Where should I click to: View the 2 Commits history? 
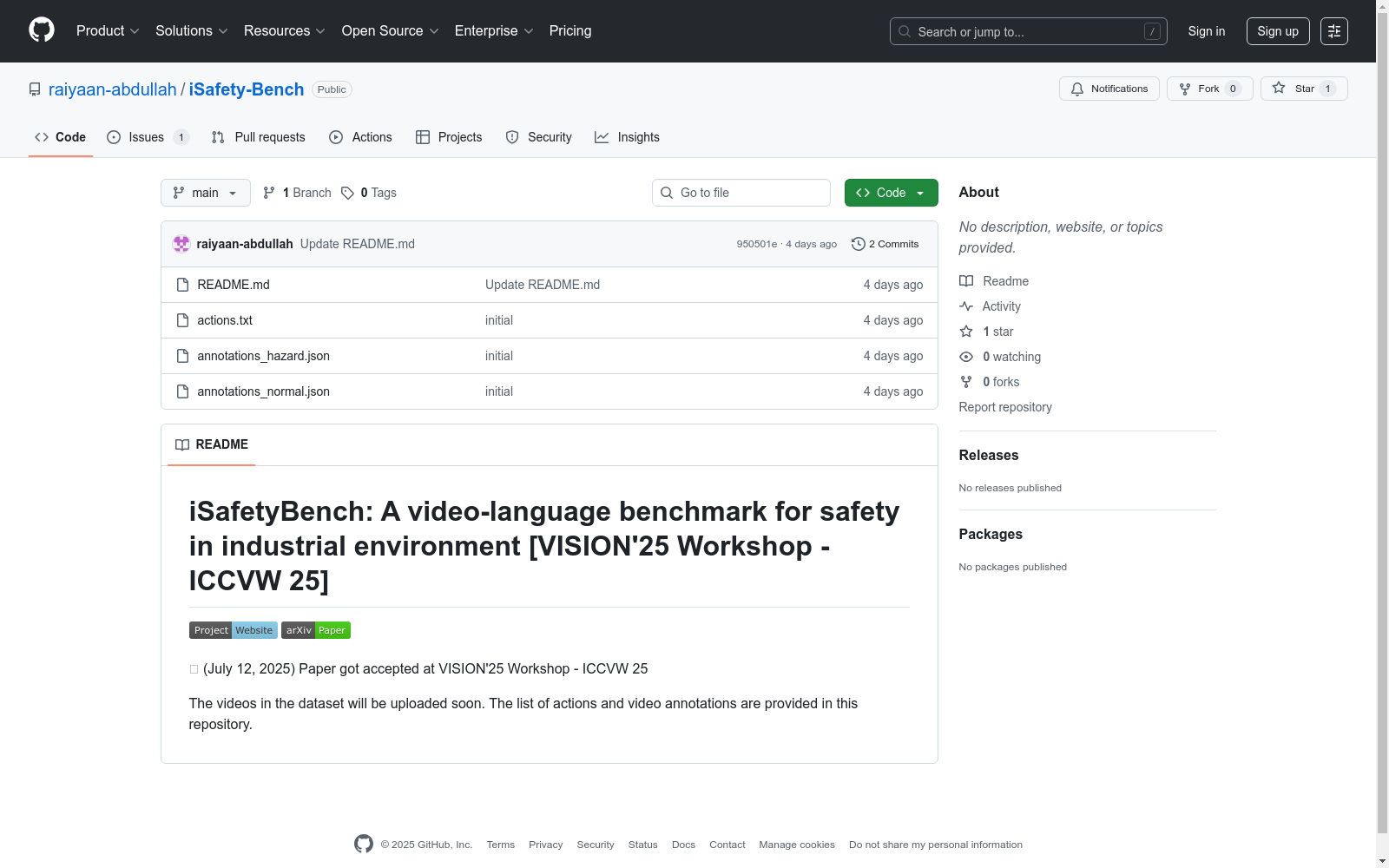pyautogui.click(x=885, y=244)
